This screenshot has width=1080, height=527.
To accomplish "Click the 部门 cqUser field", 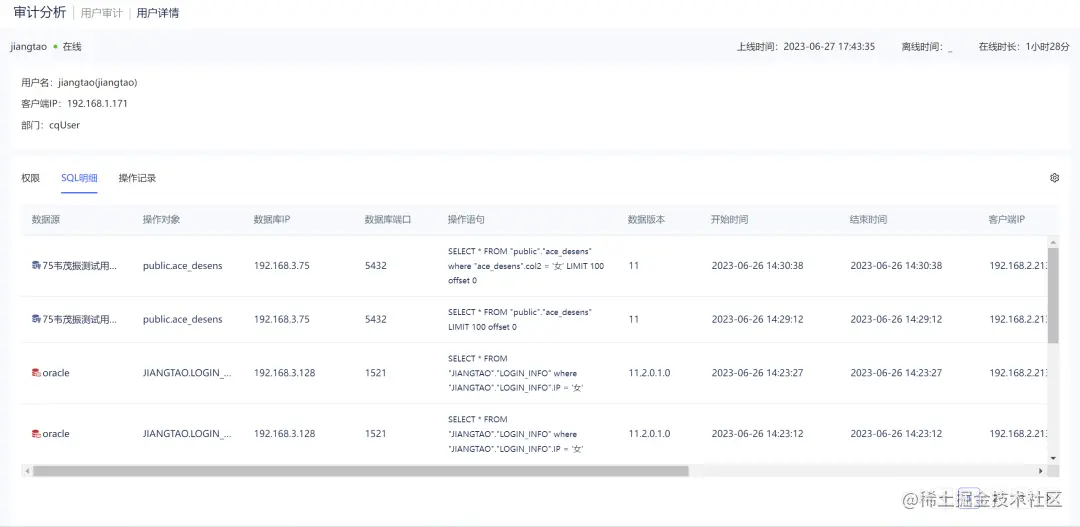I will pyautogui.click(x=50, y=125).
